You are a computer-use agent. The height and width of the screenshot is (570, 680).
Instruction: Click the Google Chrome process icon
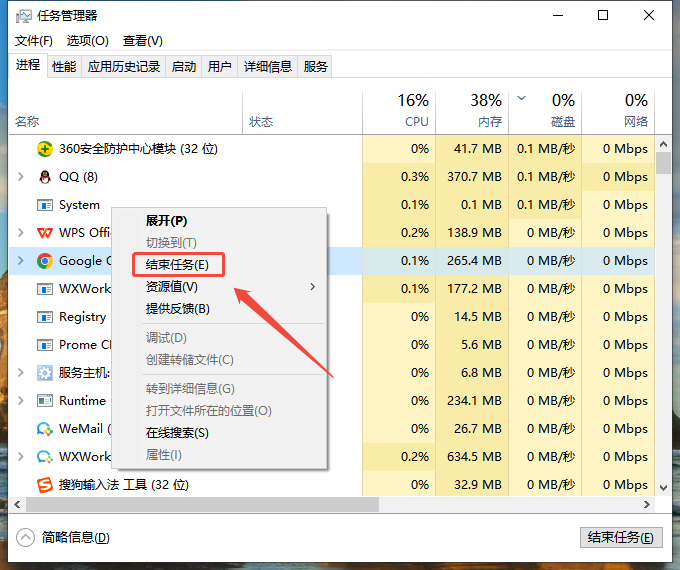[x=45, y=261]
